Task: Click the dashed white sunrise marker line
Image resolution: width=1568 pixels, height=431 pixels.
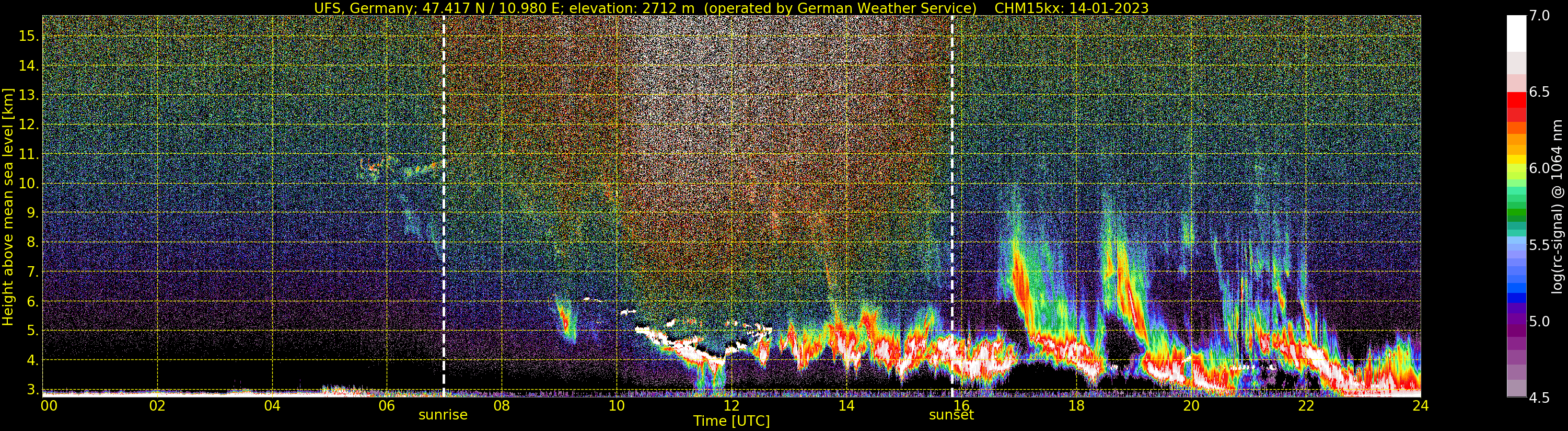Action: (x=443, y=206)
